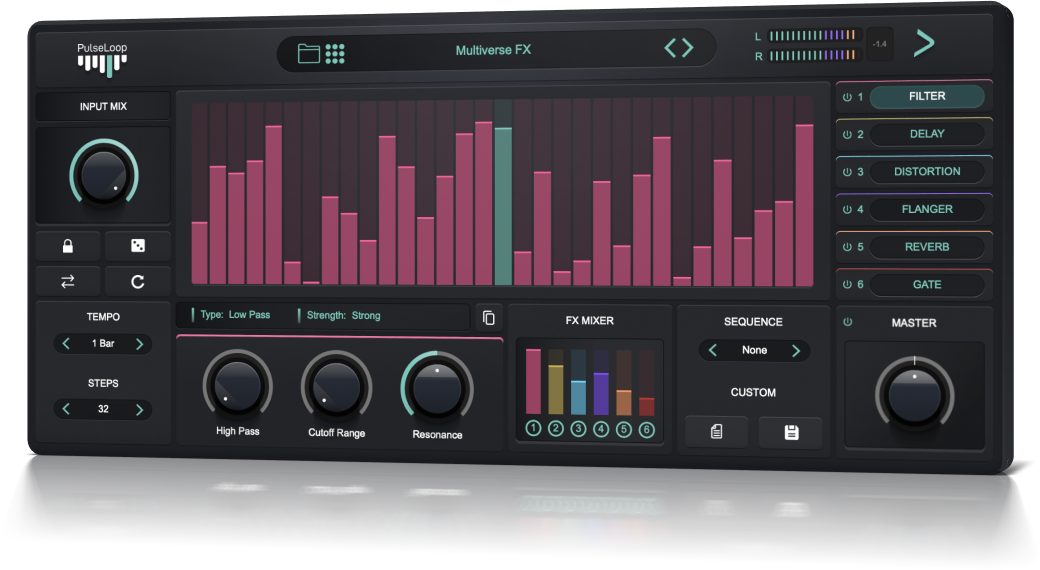The image size is (1040, 570).
Task: Toggle the Master power button
Action: click(x=848, y=322)
